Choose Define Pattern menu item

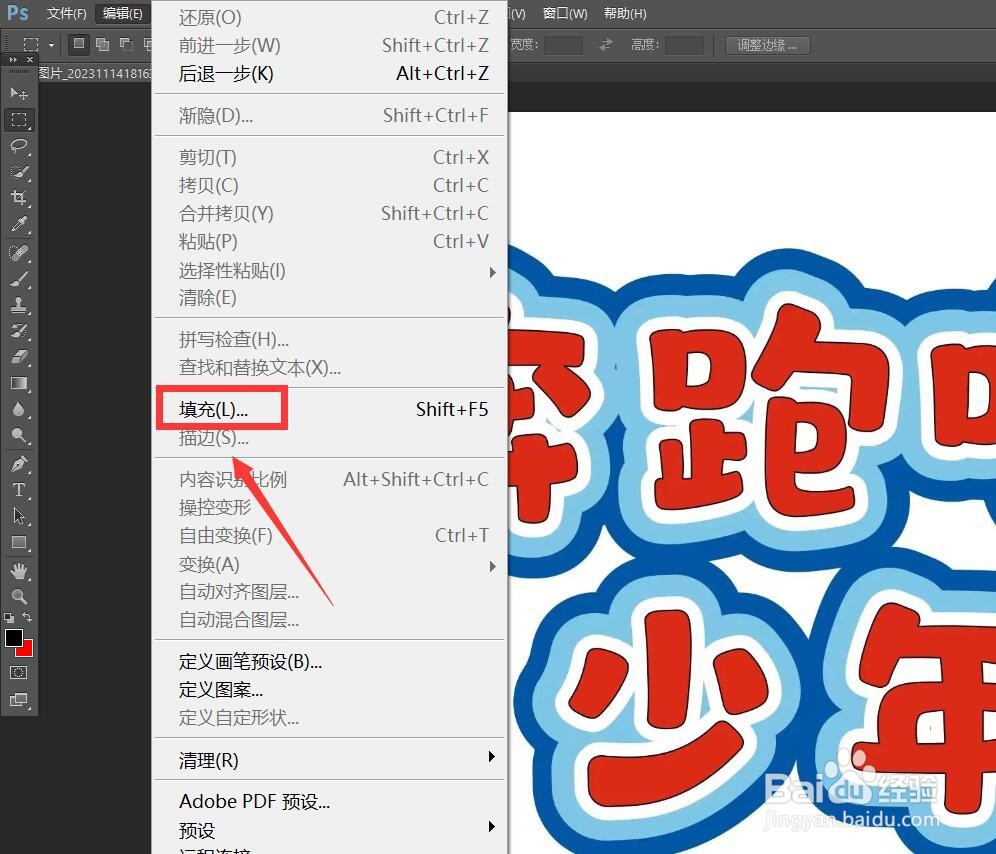click(x=330, y=689)
